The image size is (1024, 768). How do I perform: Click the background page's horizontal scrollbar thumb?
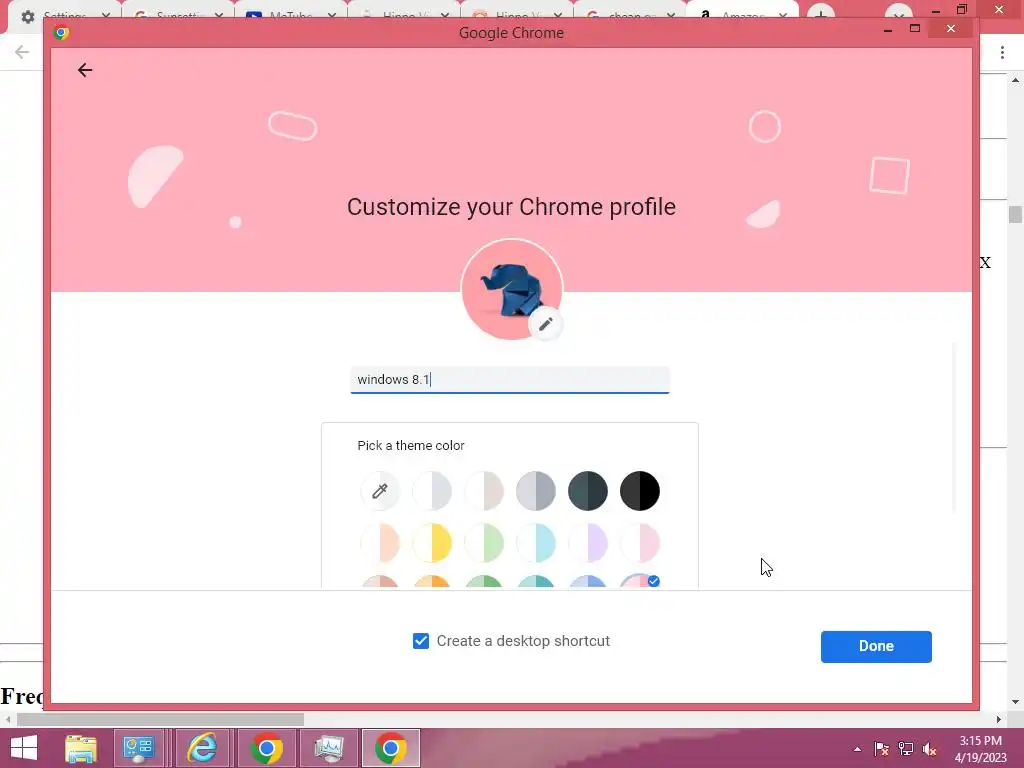click(x=160, y=719)
